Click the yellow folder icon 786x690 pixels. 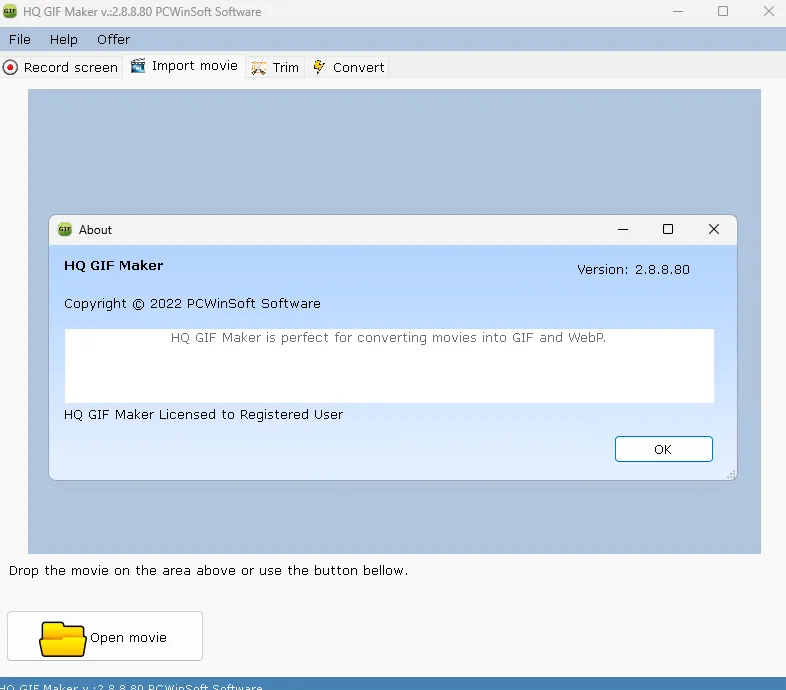(x=63, y=638)
